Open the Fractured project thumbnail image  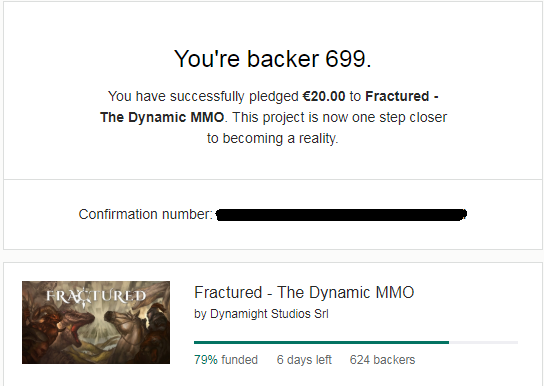click(96, 322)
